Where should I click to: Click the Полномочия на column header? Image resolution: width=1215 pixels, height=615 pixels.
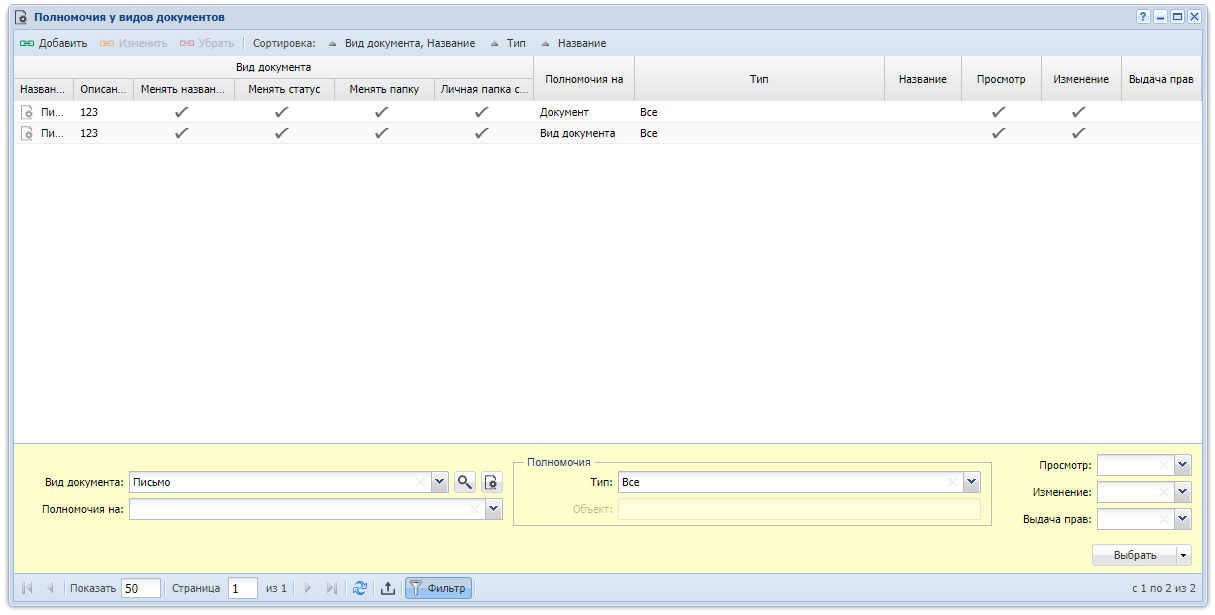584,79
